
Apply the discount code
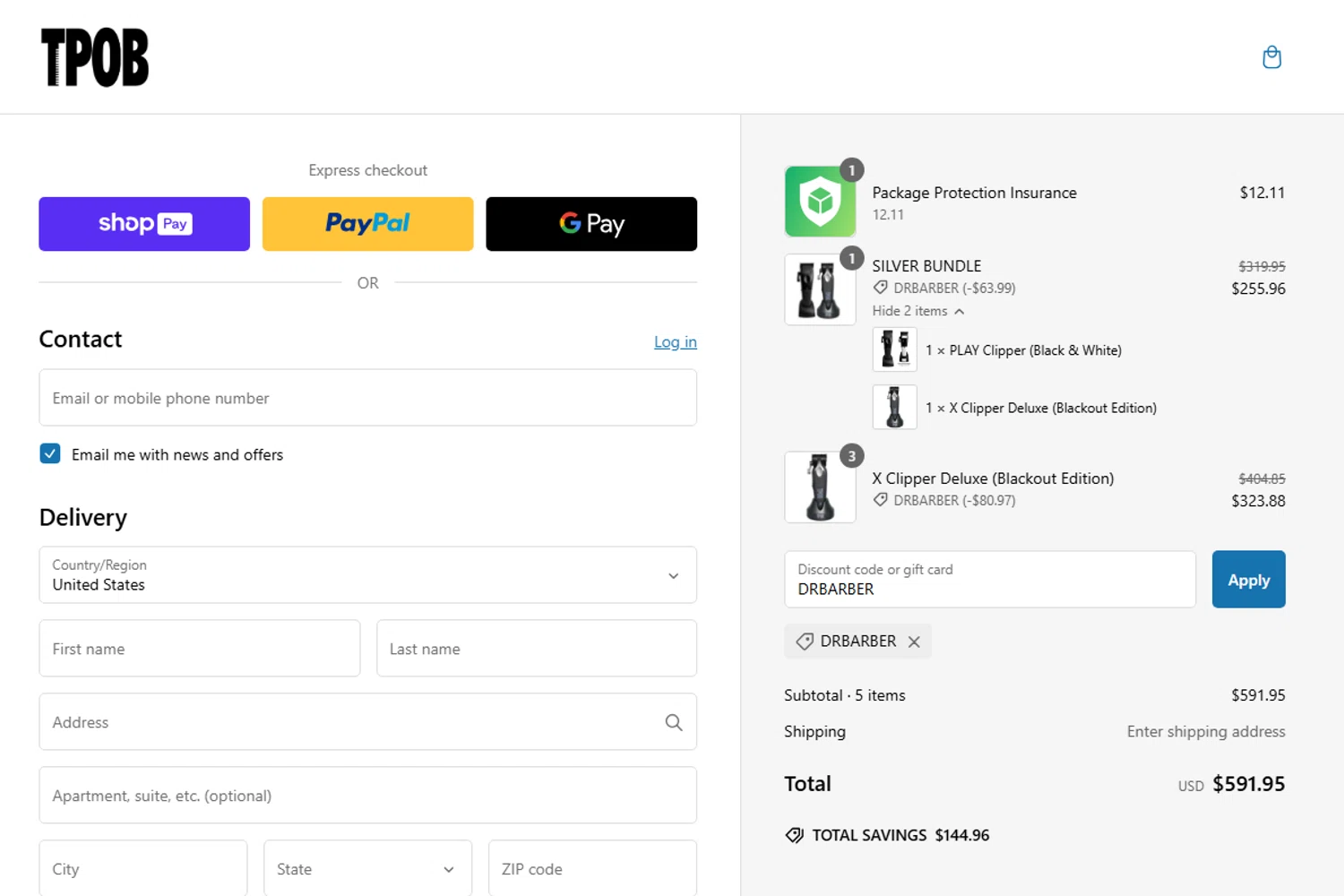click(x=1248, y=580)
